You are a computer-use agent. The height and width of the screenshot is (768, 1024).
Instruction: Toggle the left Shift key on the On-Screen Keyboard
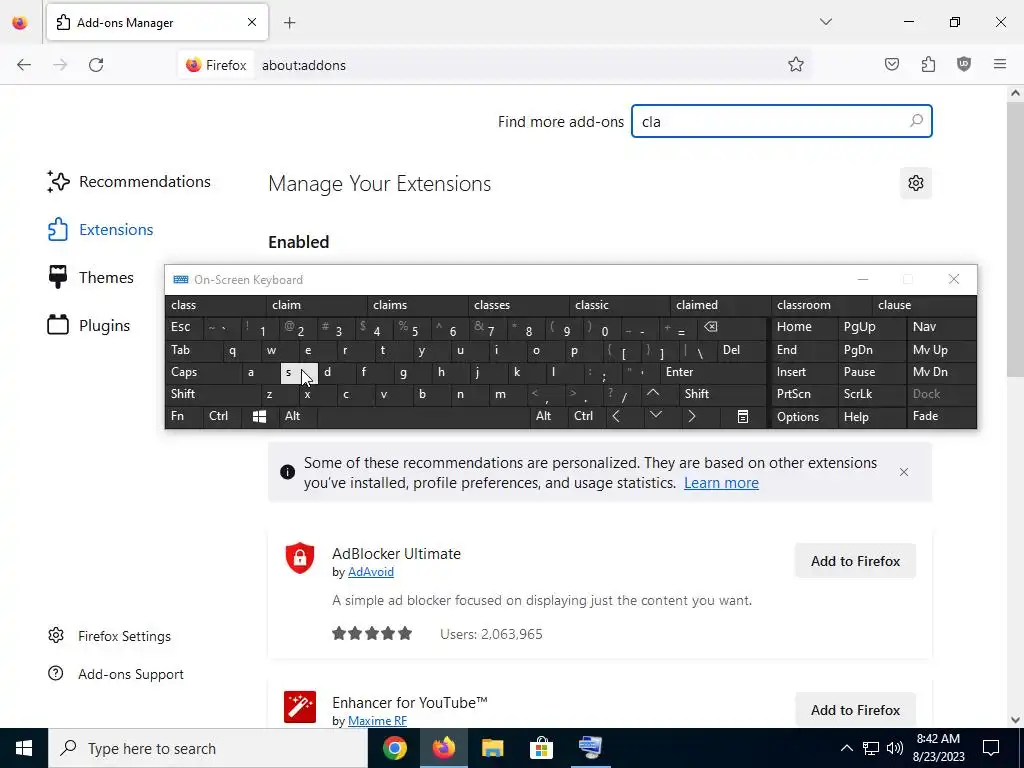(x=212, y=394)
